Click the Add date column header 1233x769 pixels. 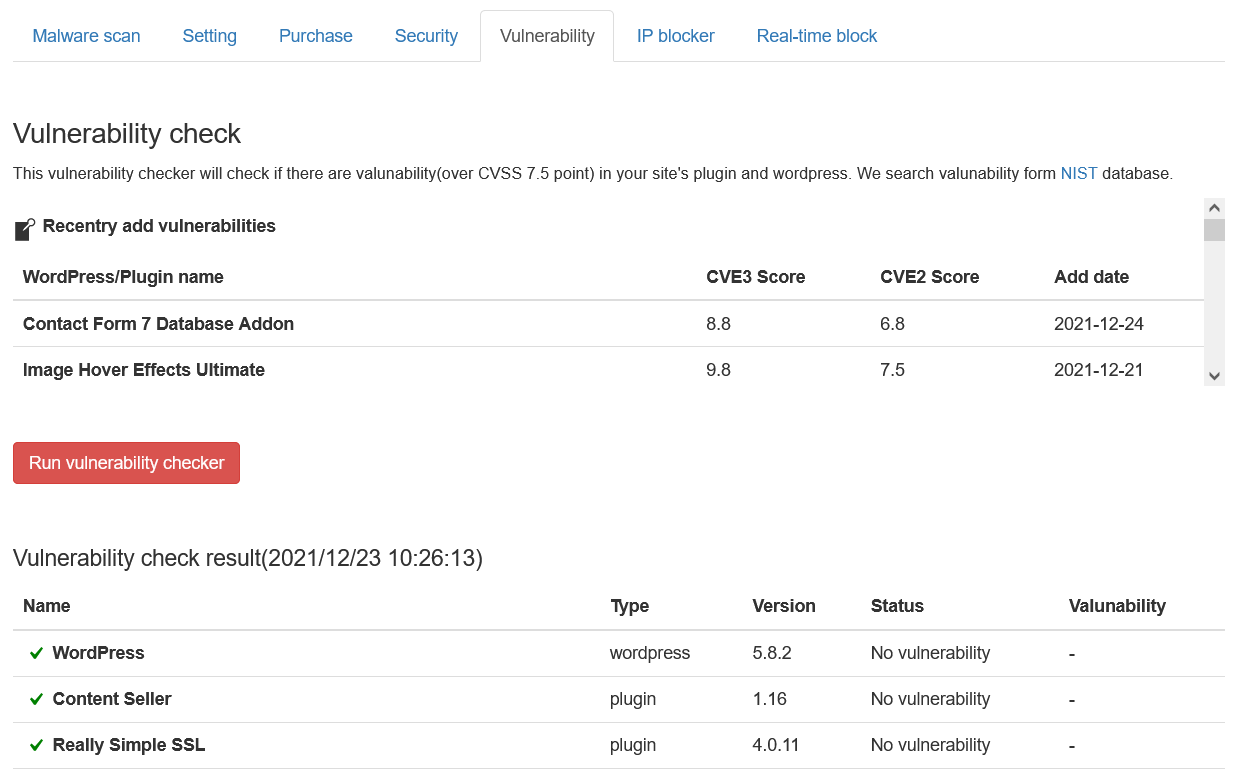tap(1091, 277)
